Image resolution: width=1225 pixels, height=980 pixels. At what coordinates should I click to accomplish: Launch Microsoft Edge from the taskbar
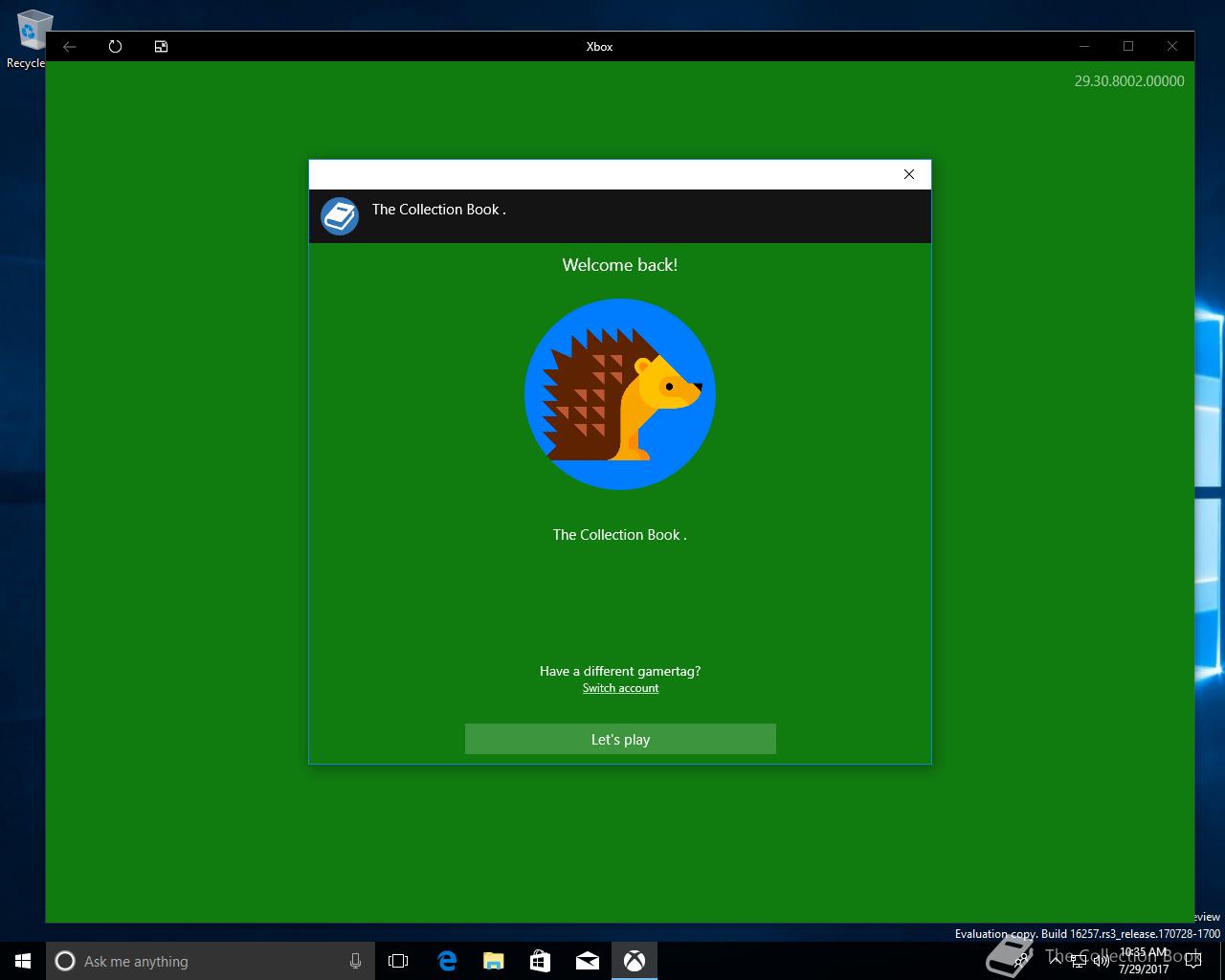(447, 961)
